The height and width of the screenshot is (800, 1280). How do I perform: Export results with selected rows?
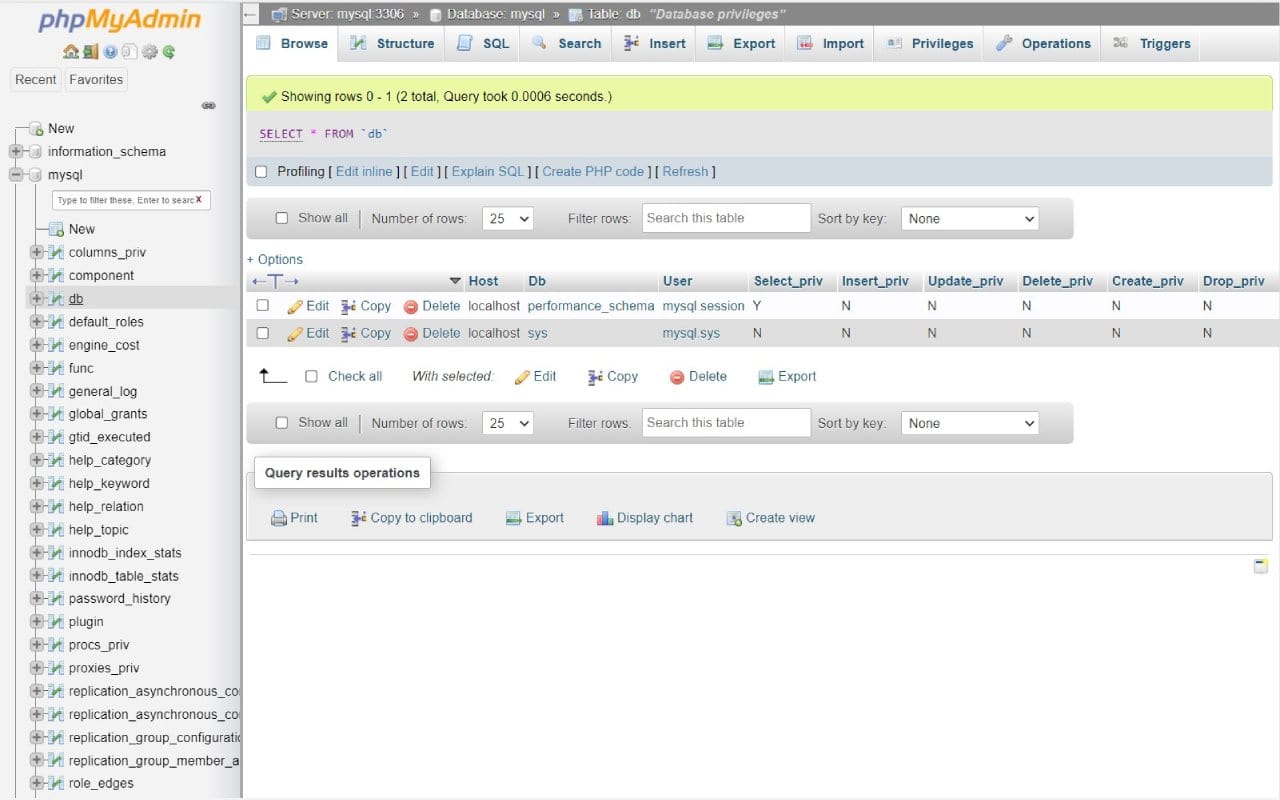tap(787, 376)
